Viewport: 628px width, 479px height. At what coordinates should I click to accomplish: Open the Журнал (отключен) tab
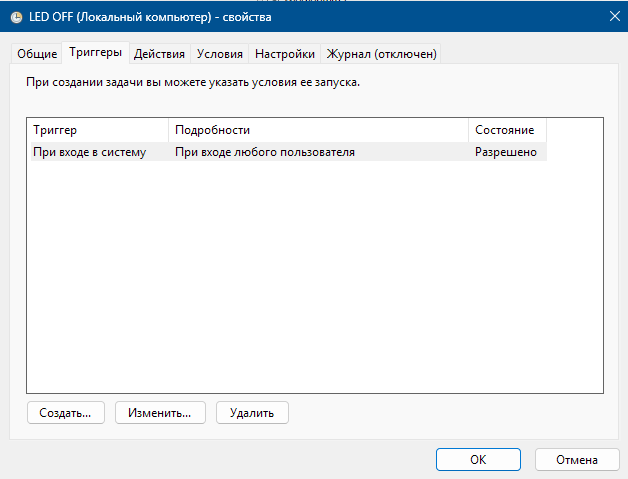(382, 54)
